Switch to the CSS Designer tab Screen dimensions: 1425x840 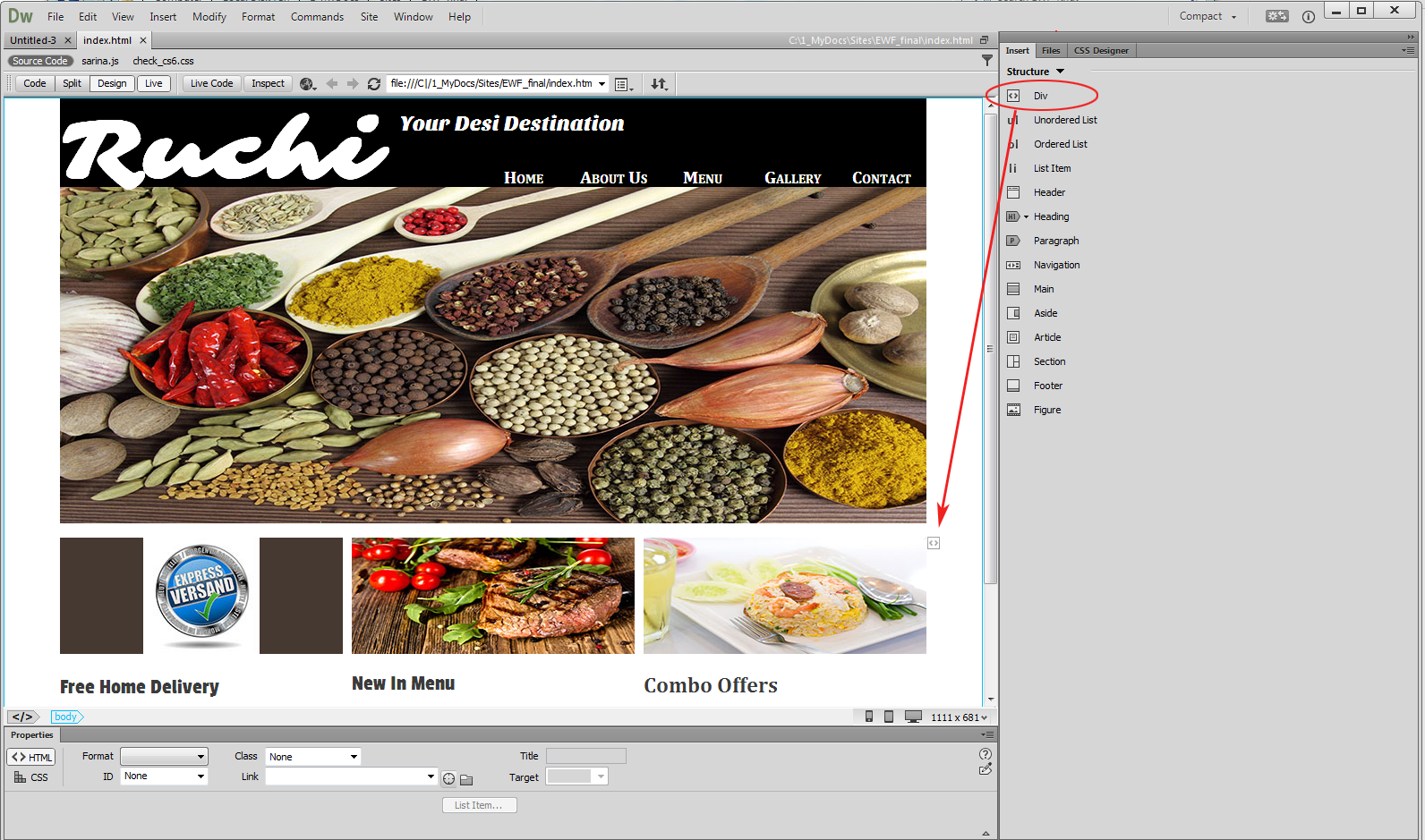tap(1101, 50)
